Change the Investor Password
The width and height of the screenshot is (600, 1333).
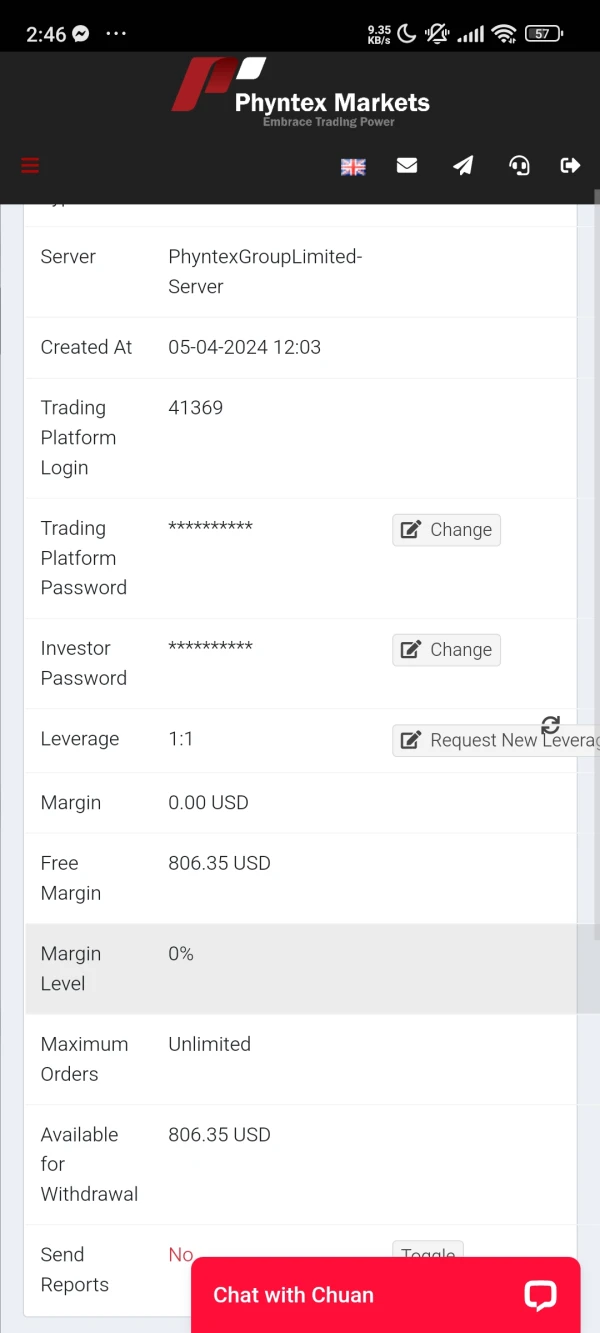point(446,650)
